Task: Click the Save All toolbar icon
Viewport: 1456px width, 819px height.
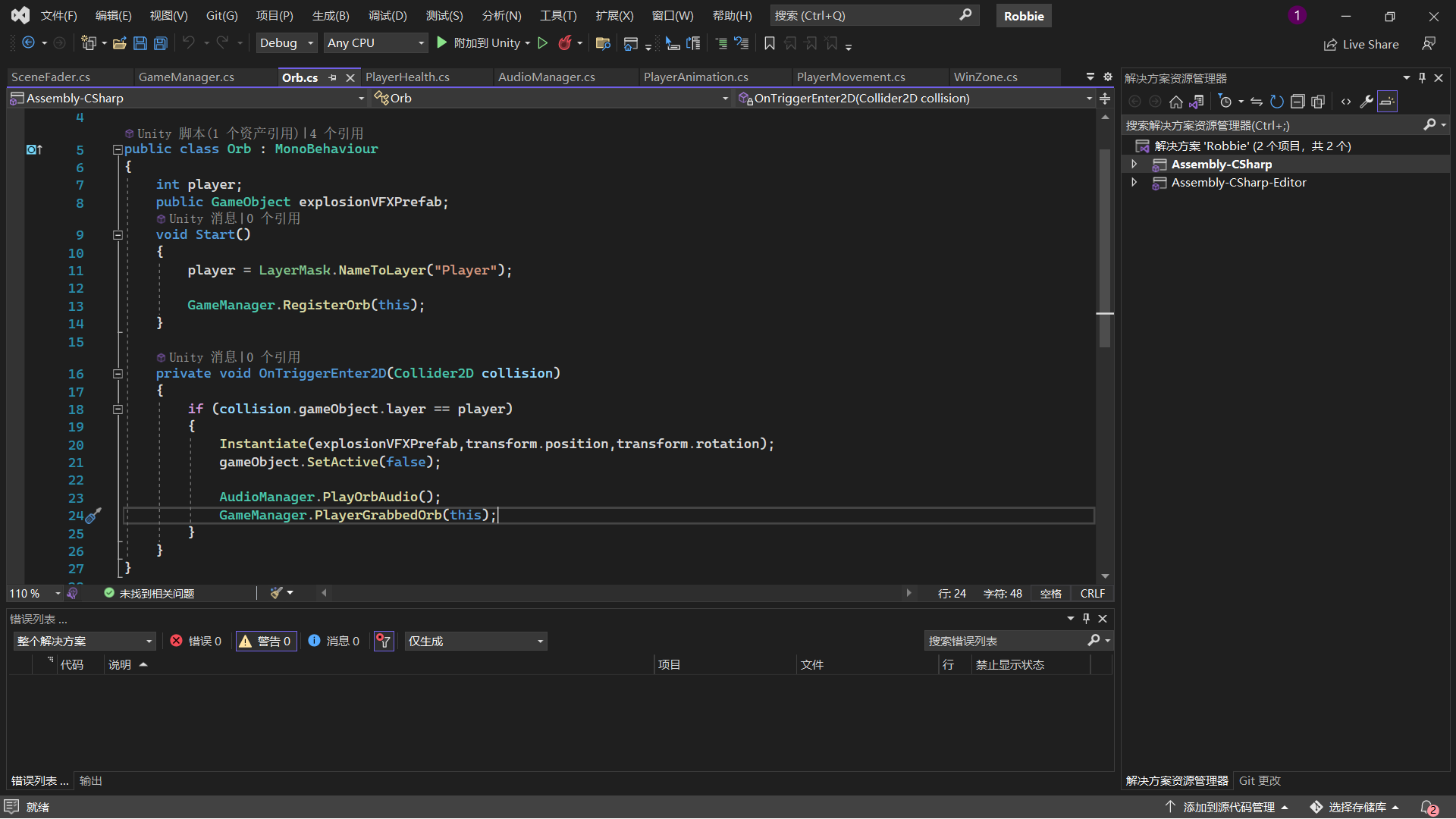Action: click(x=161, y=43)
